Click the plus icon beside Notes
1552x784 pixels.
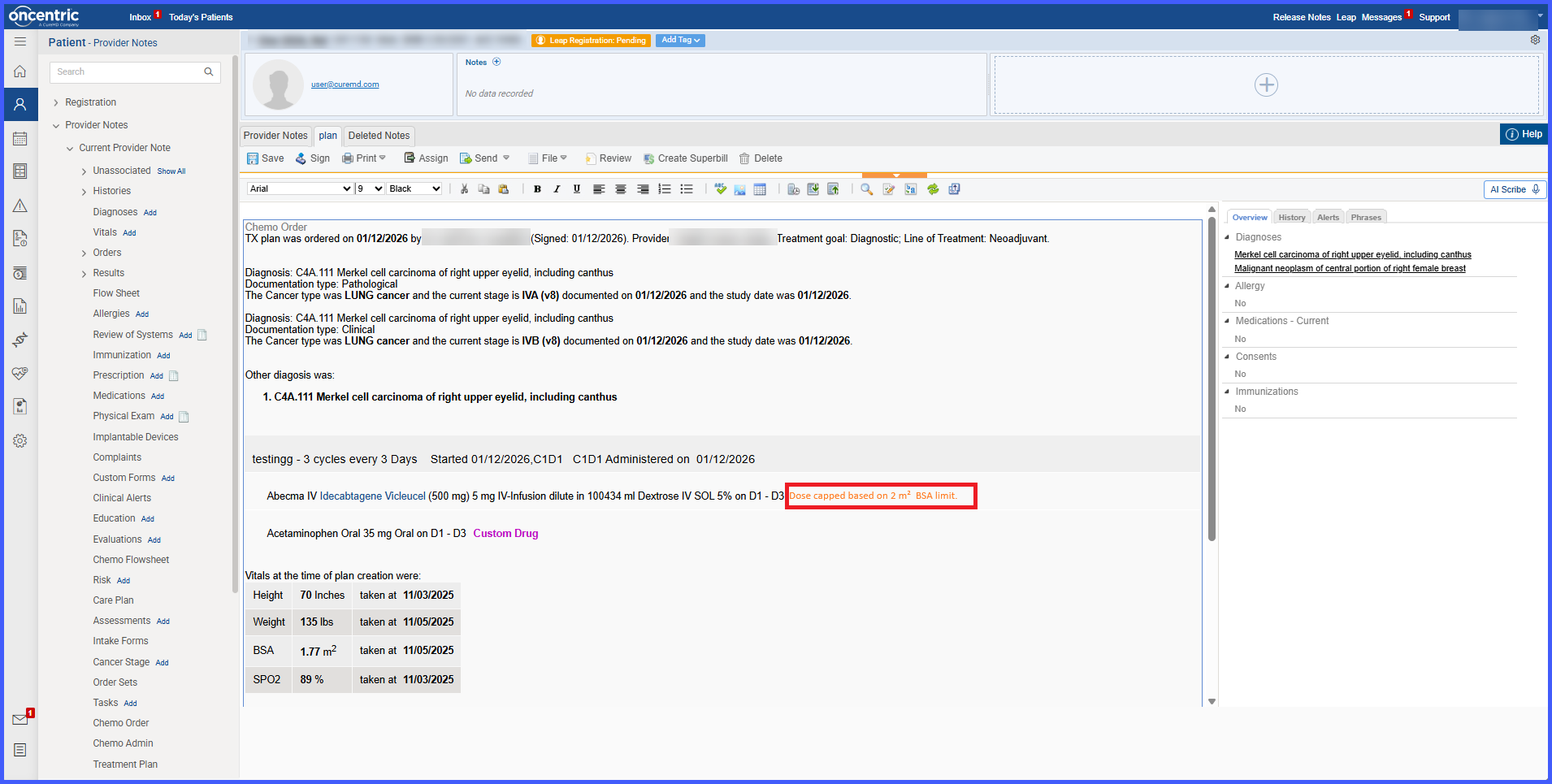click(496, 62)
